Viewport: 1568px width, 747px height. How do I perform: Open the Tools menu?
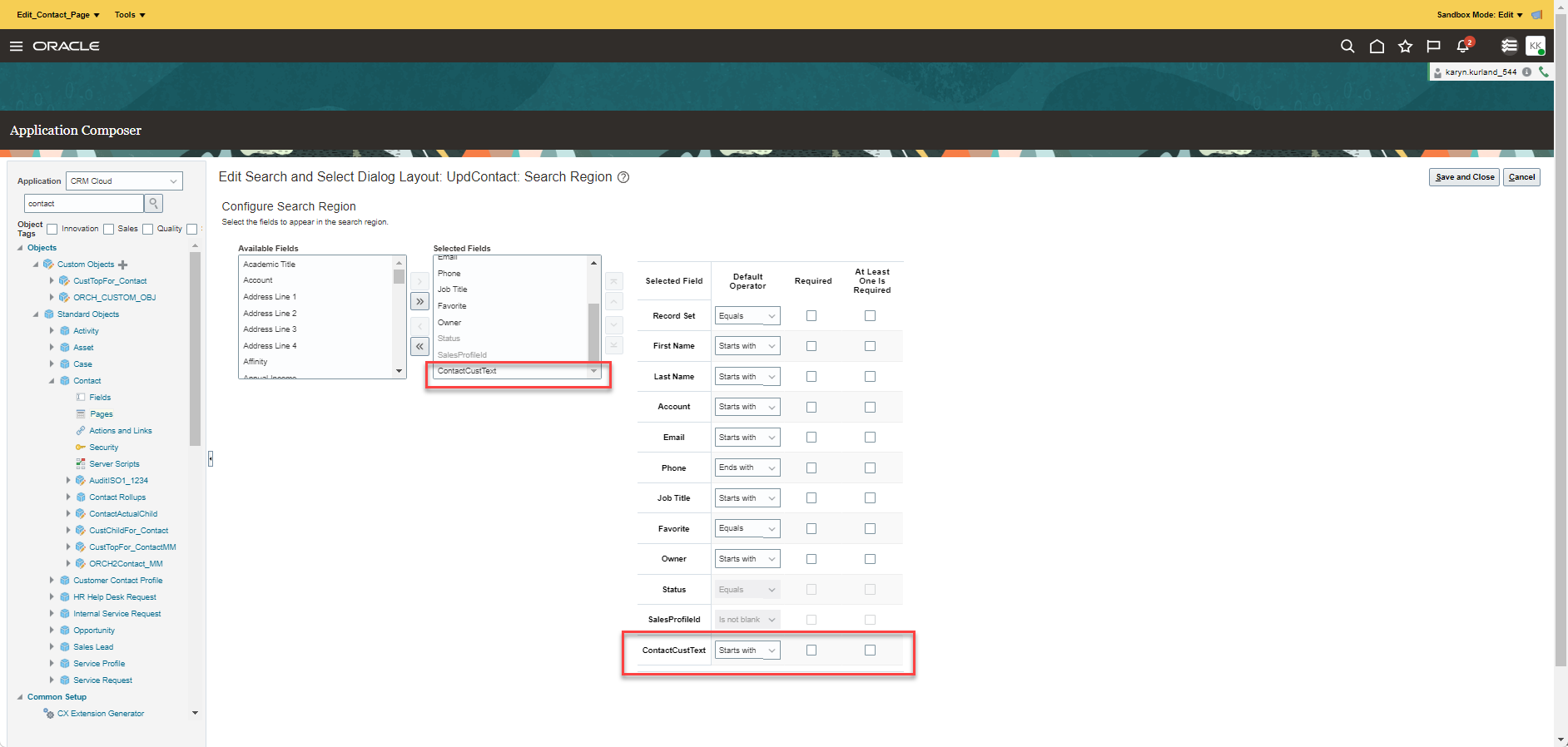(x=130, y=15)
